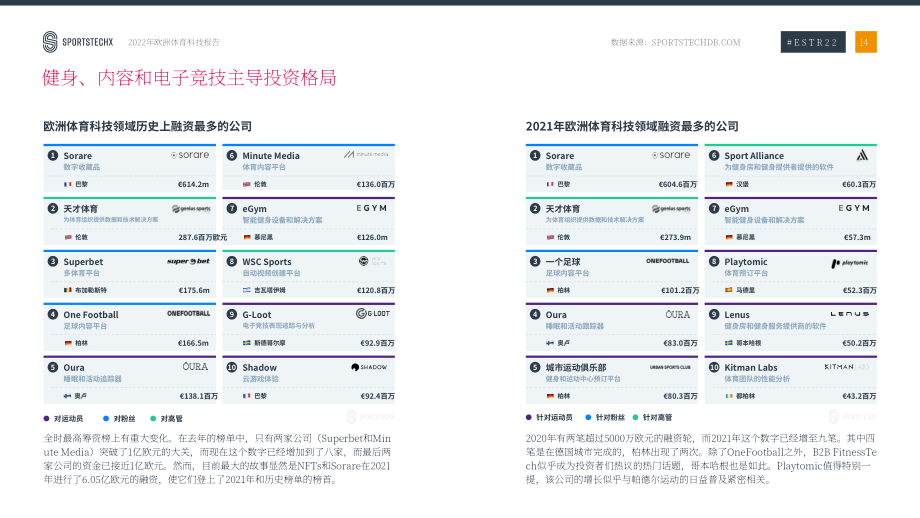Click the amount €92.4百万
This screenshot has height=518, width=920.
point(377,397)
